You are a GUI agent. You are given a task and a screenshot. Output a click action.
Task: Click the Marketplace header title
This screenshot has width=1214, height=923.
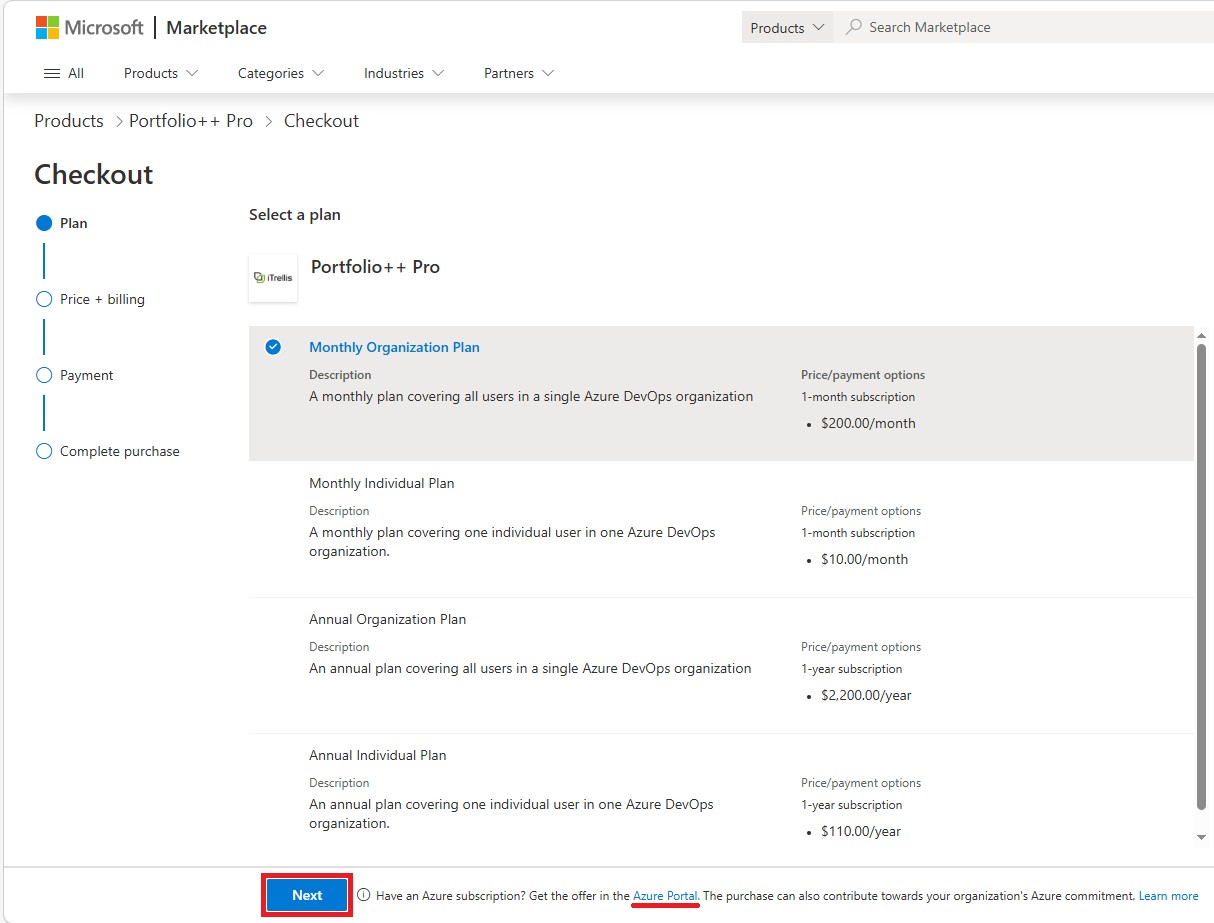tap(216, 28)
